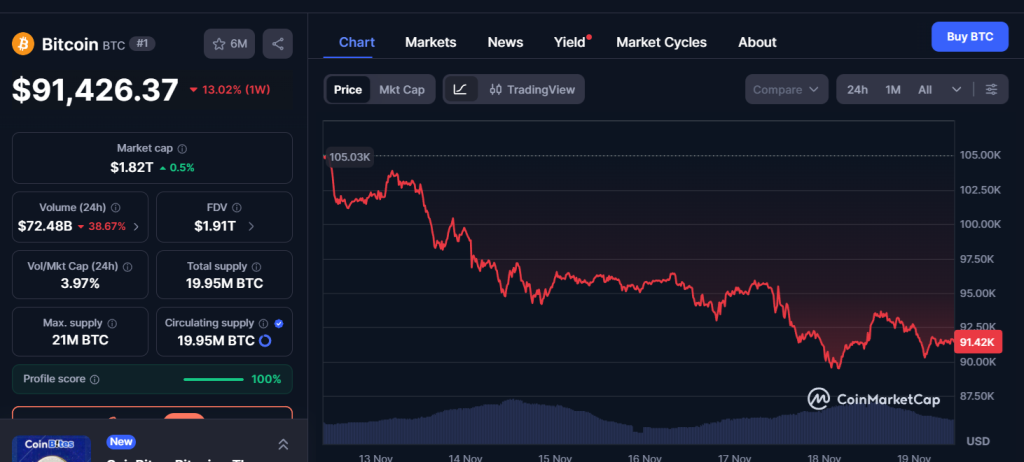The image size is (1024, 462).
Task: Click the 105.03K starting price label
Action: pyautogui.click(x=349, y=157)
